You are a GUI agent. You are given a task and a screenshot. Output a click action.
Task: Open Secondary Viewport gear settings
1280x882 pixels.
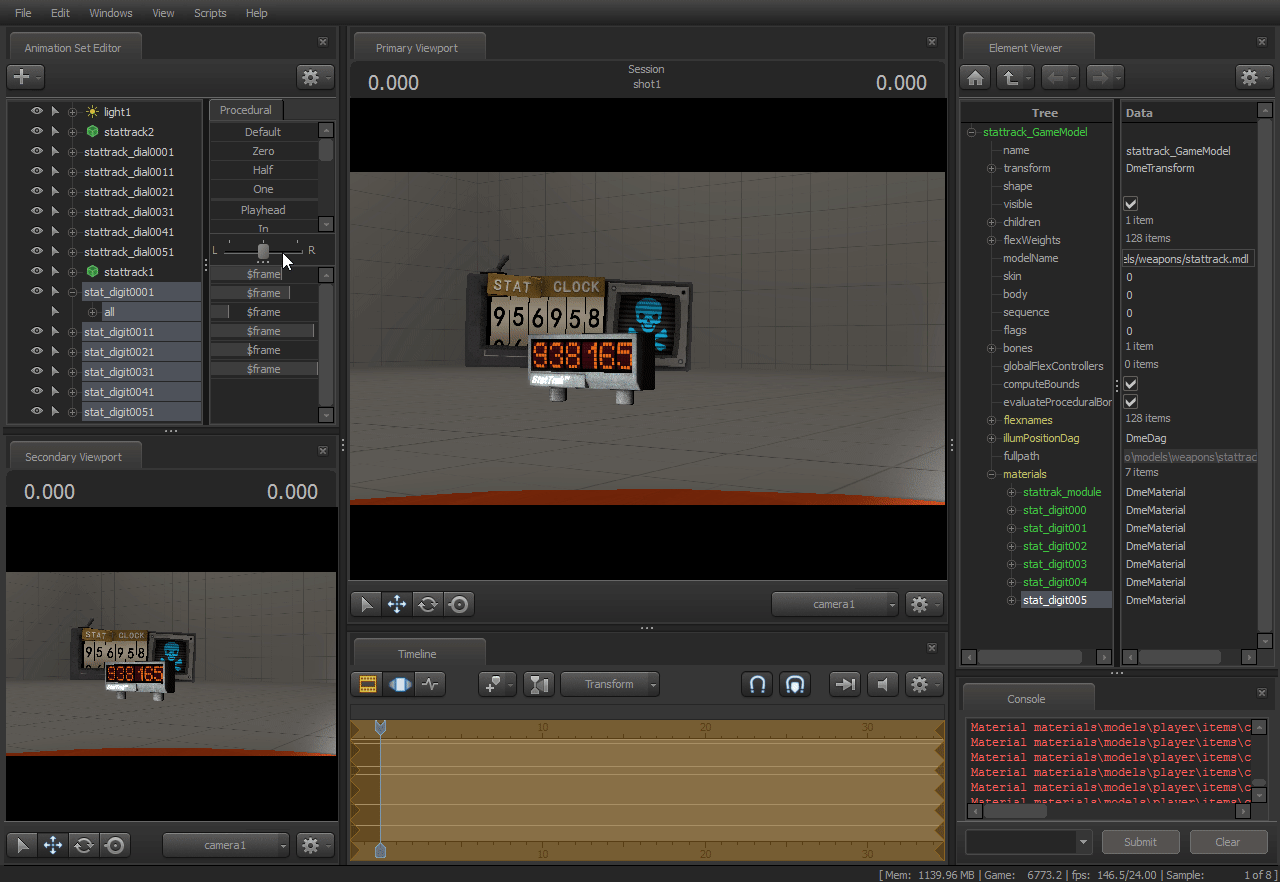315,845
